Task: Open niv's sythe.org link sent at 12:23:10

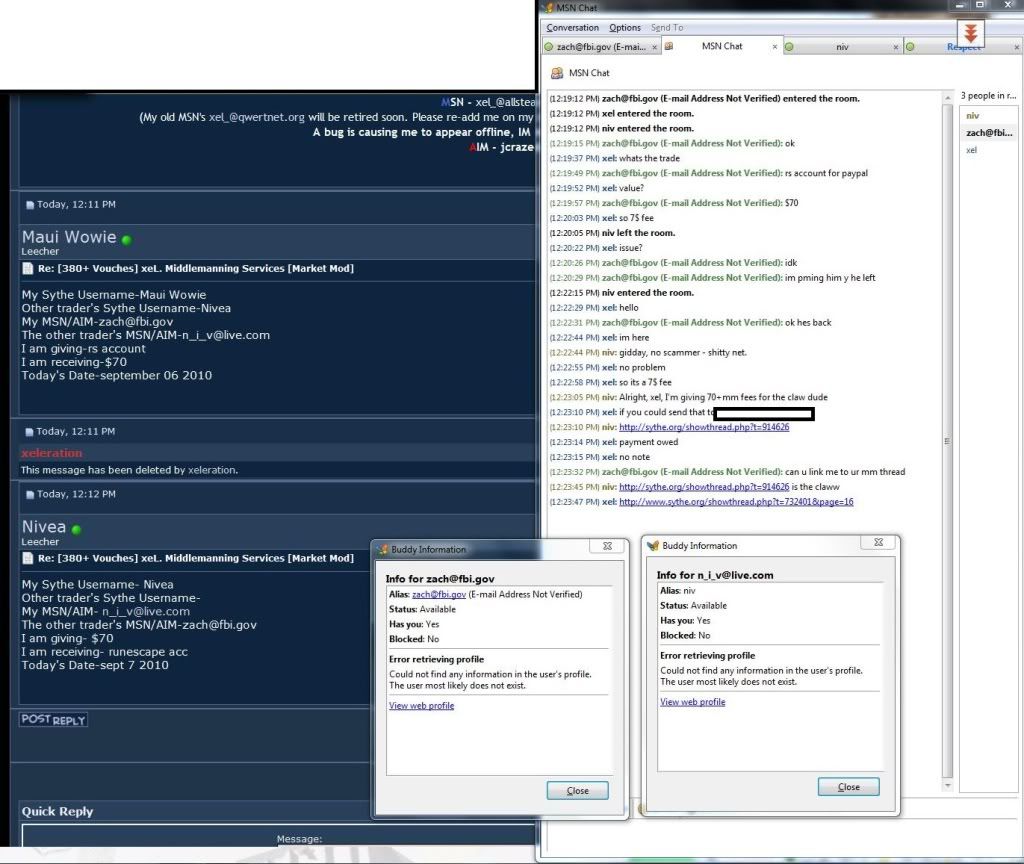Action: [x=704, y=427]
